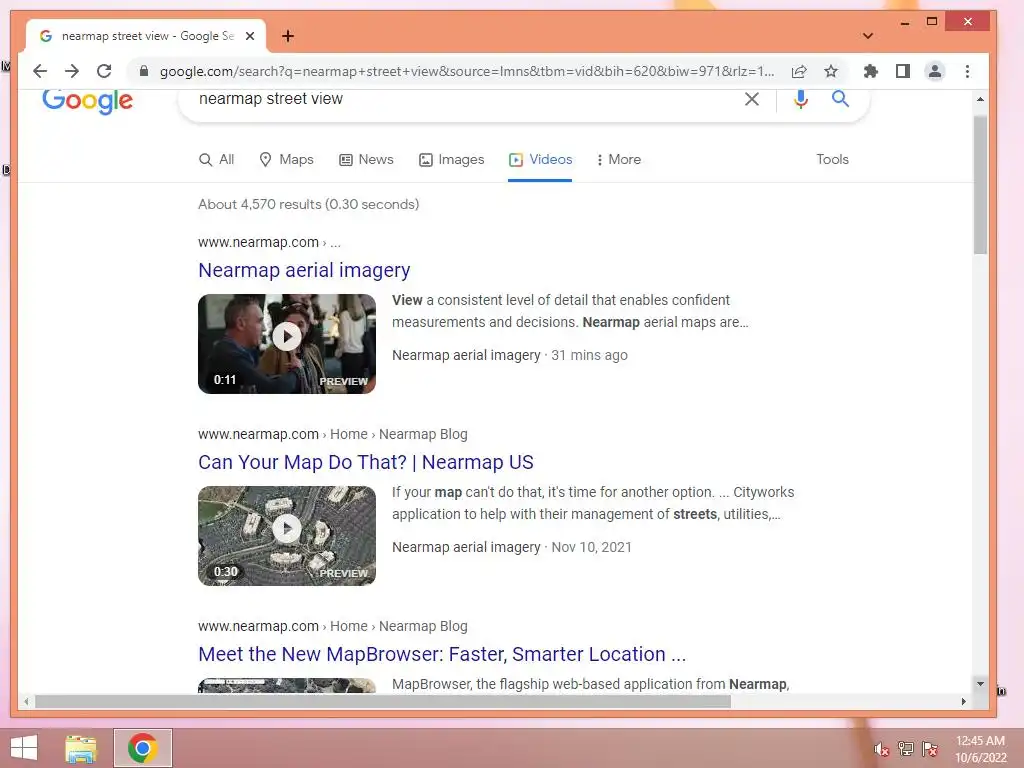Screen dimensions: 1024x768
Task: Submit the search with the magnifier icon
Action: (840, 99)
